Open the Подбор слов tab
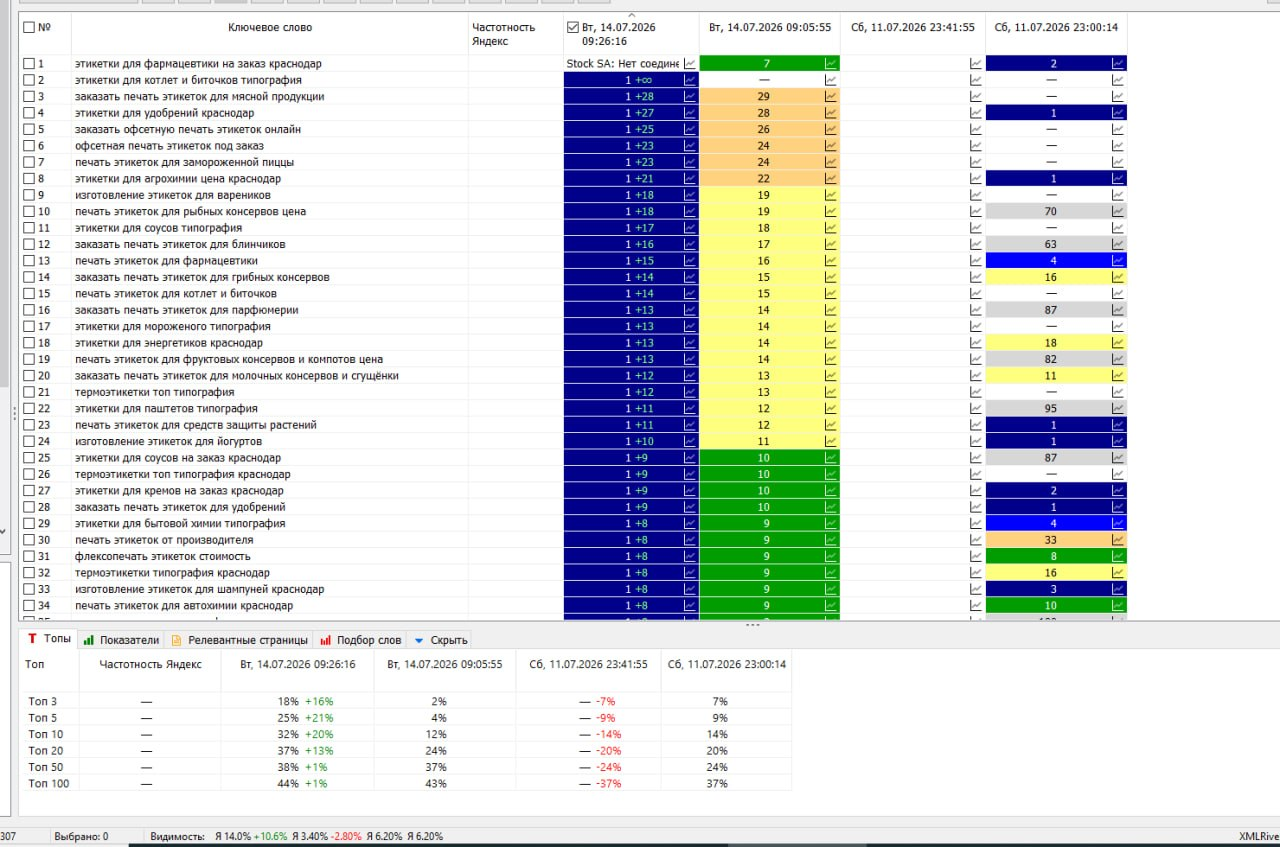1280x847 pixels. [x=360, y=640]
